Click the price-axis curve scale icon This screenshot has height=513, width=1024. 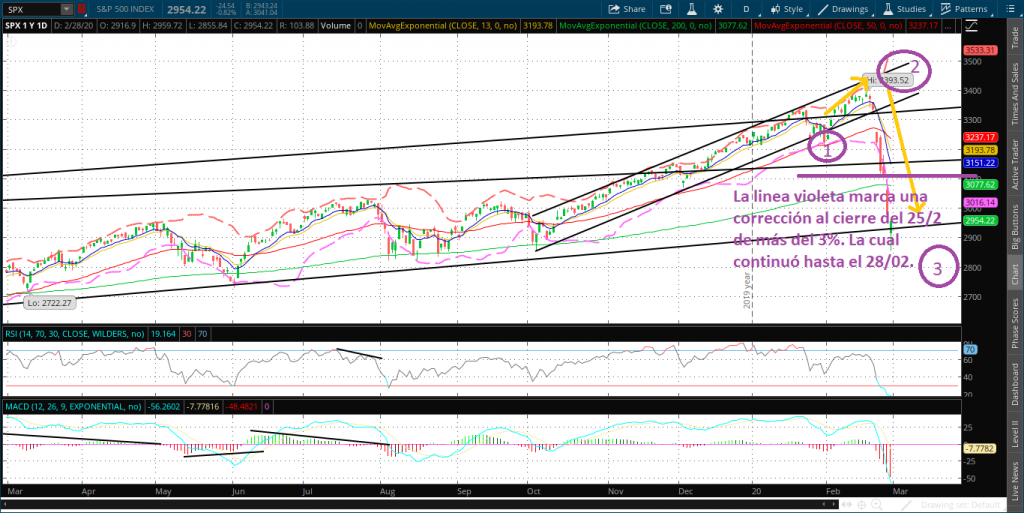click(x=971, y=26)
